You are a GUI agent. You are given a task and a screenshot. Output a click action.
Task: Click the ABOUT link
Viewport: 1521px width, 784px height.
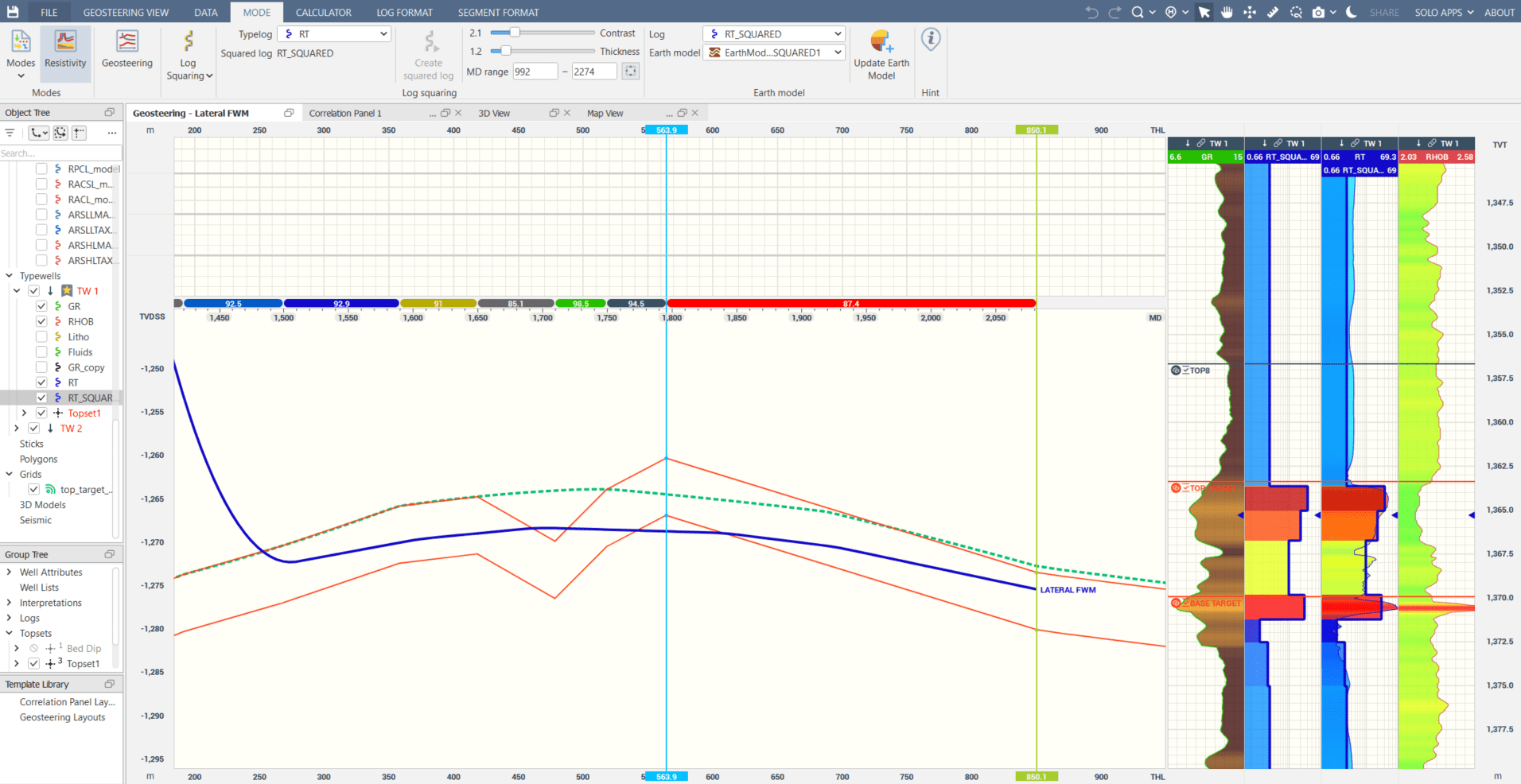tap(1500, 12)
